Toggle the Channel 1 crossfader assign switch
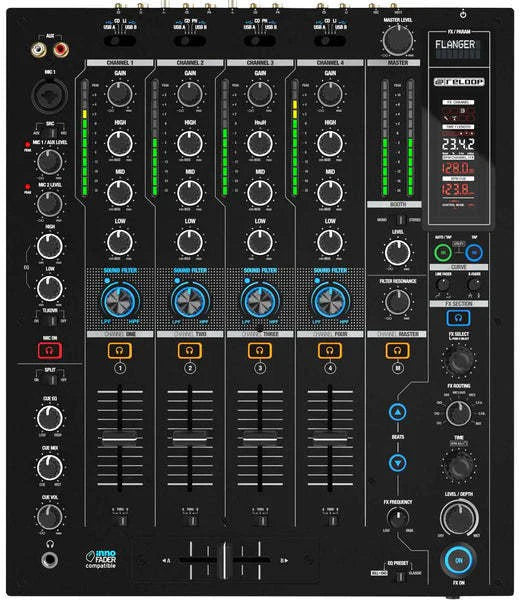Screen dimensions: 520x600 click(121, 520)
